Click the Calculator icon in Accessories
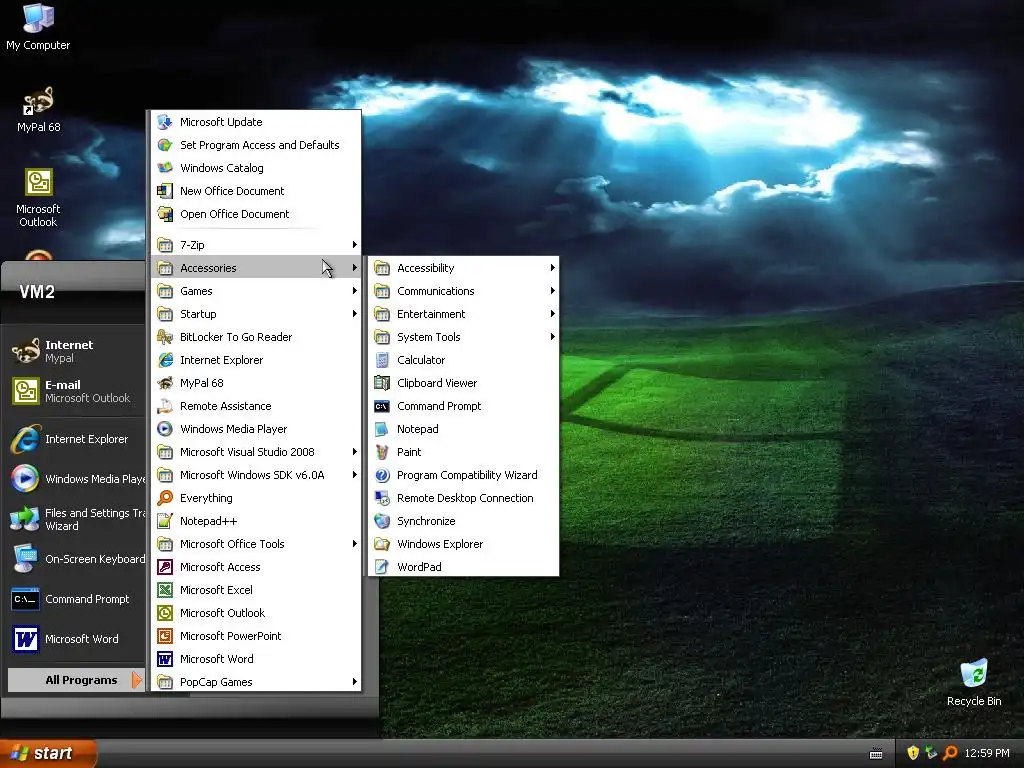Image resolution: width=1024 pixels, height=768 pixels. (x=382, y=360)
